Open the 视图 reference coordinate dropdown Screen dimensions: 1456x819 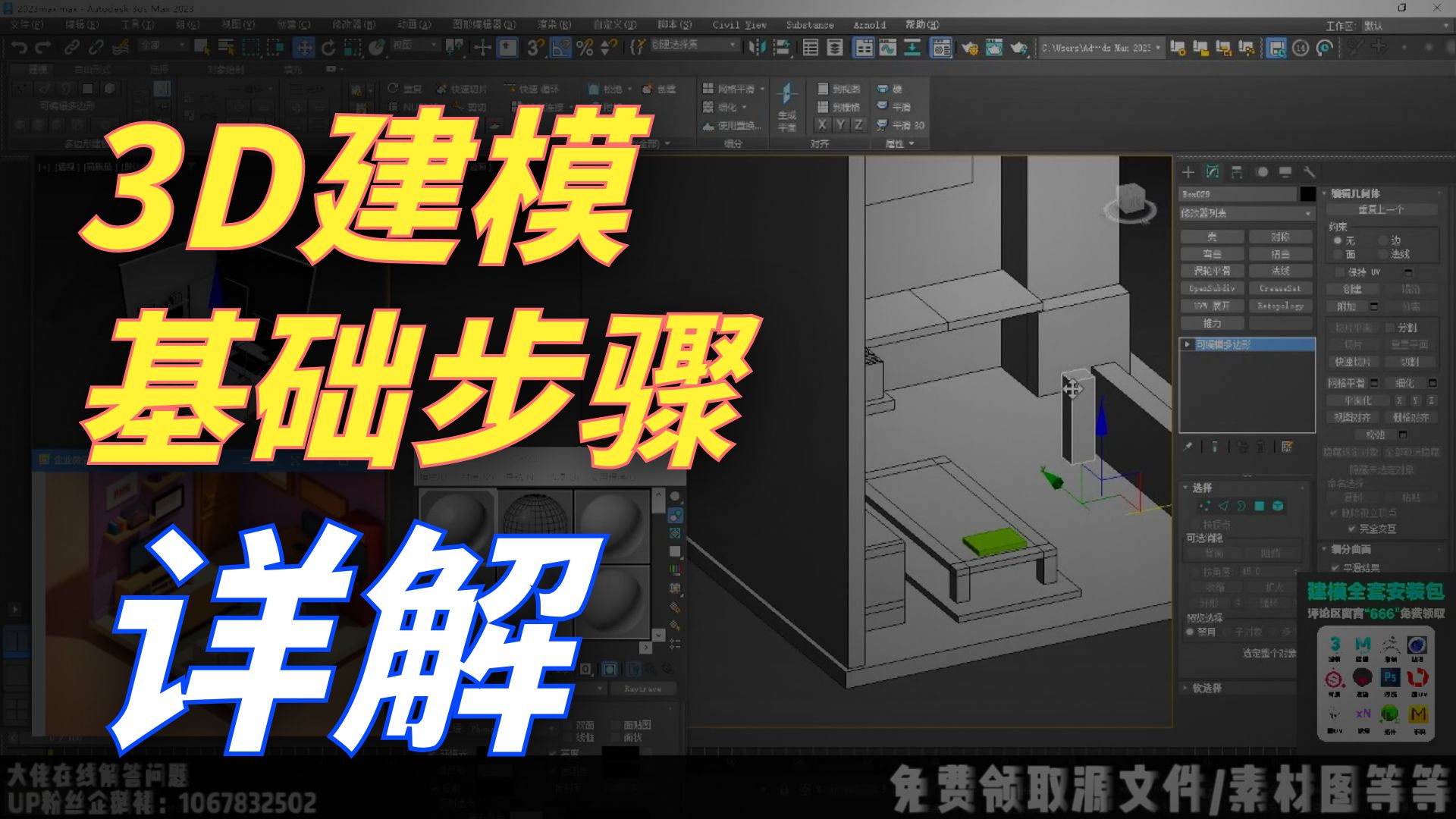(x=416, y=45)
